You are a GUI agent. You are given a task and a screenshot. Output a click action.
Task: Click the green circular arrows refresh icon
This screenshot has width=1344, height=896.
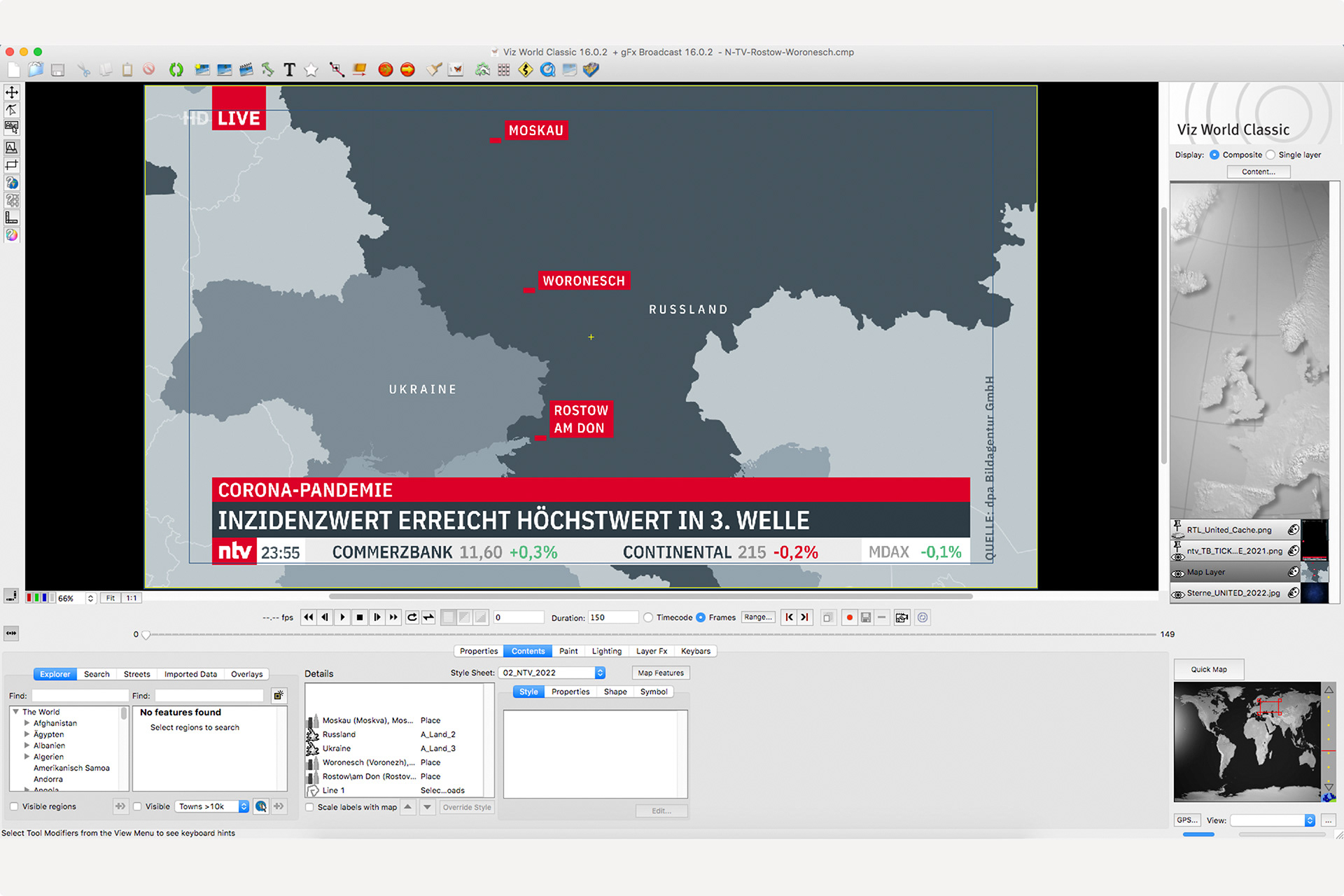176,70
